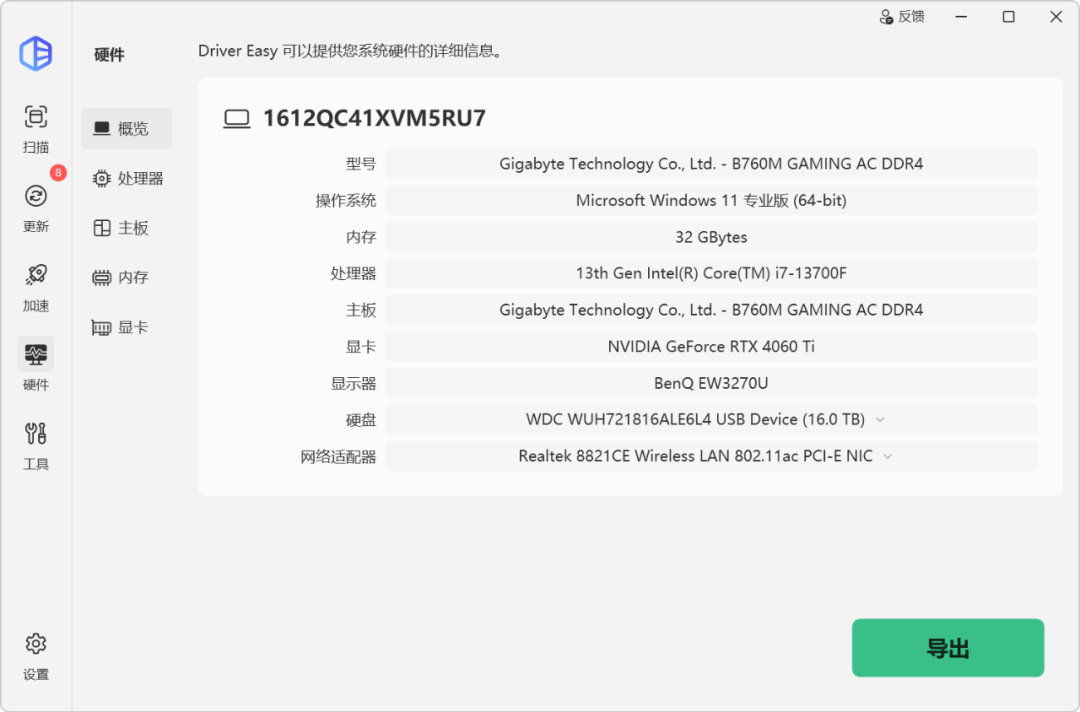
Task: Click the 反馈 feedback button
Action: pyautogui.click(x=902, y=17)
